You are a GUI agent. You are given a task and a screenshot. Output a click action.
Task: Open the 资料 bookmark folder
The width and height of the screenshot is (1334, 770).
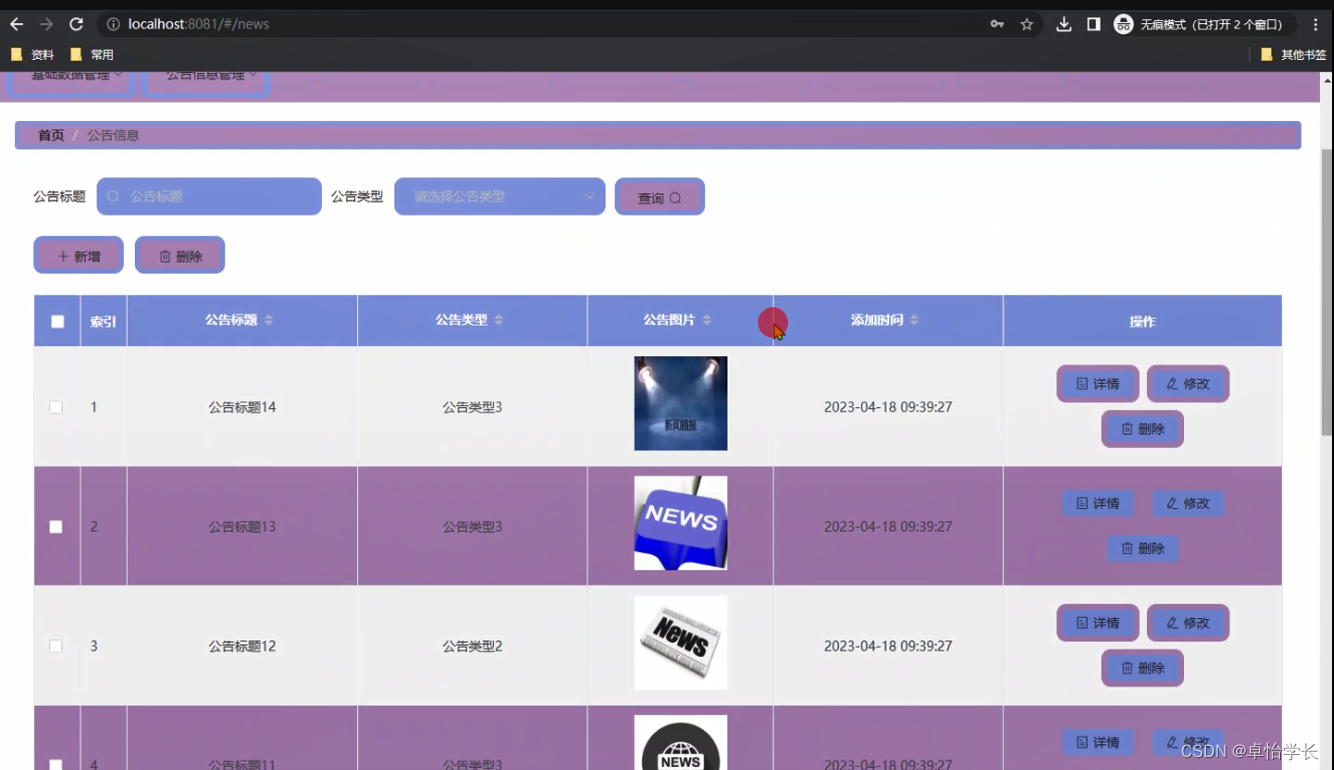[x=32, y=55]
